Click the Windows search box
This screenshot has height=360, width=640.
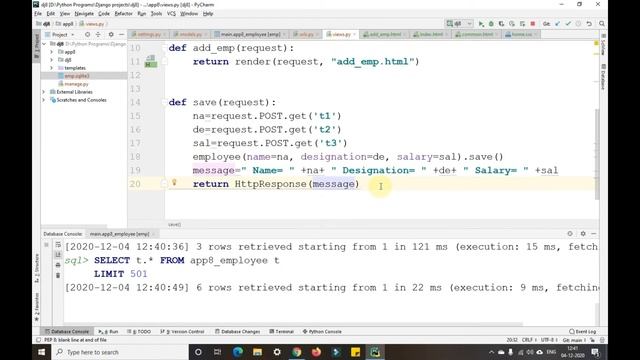point(121,352)
